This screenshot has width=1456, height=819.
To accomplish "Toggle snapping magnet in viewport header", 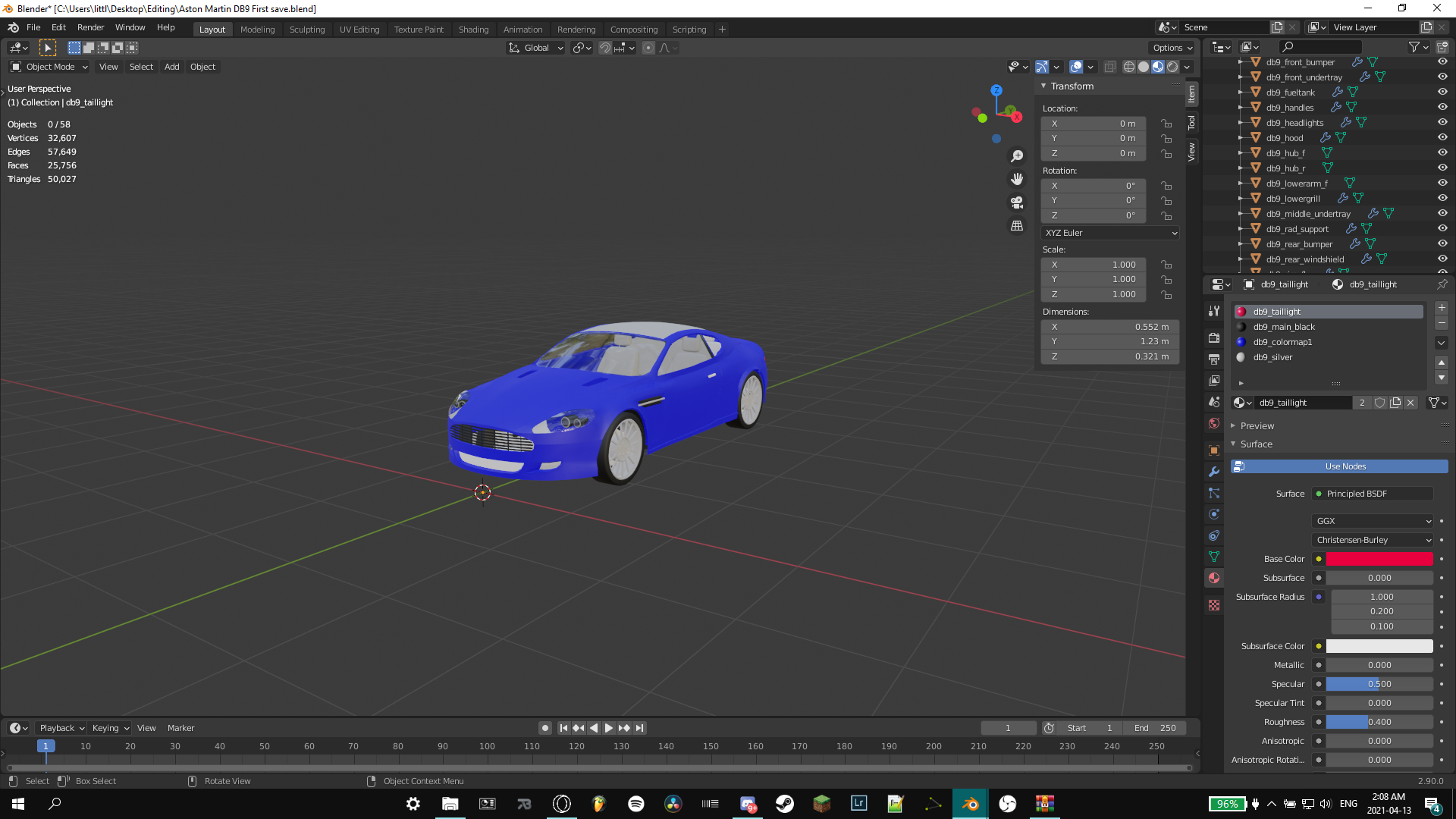I will pos(605,48).
